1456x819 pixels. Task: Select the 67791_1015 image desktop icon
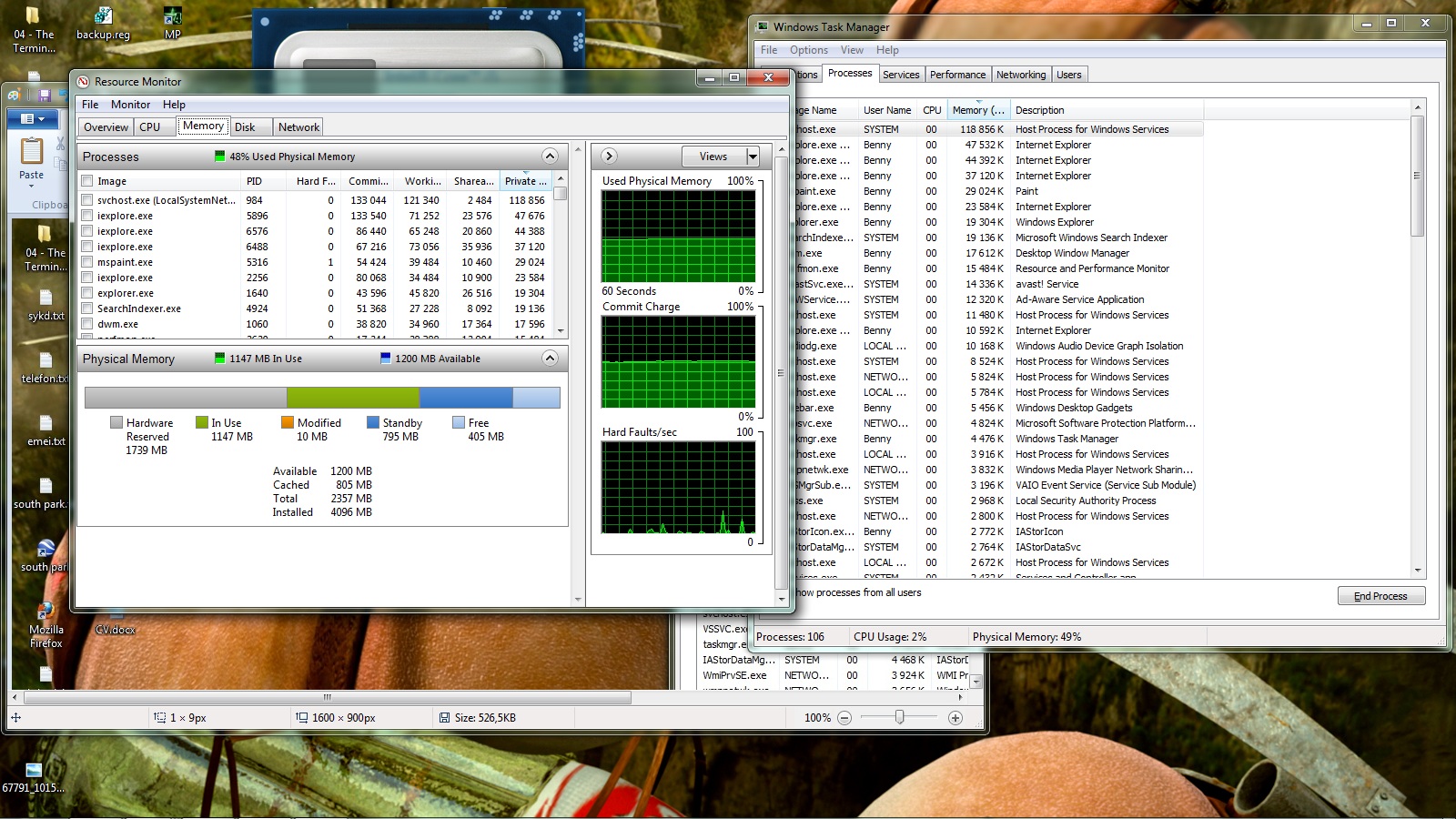click(x=34, y=778)
